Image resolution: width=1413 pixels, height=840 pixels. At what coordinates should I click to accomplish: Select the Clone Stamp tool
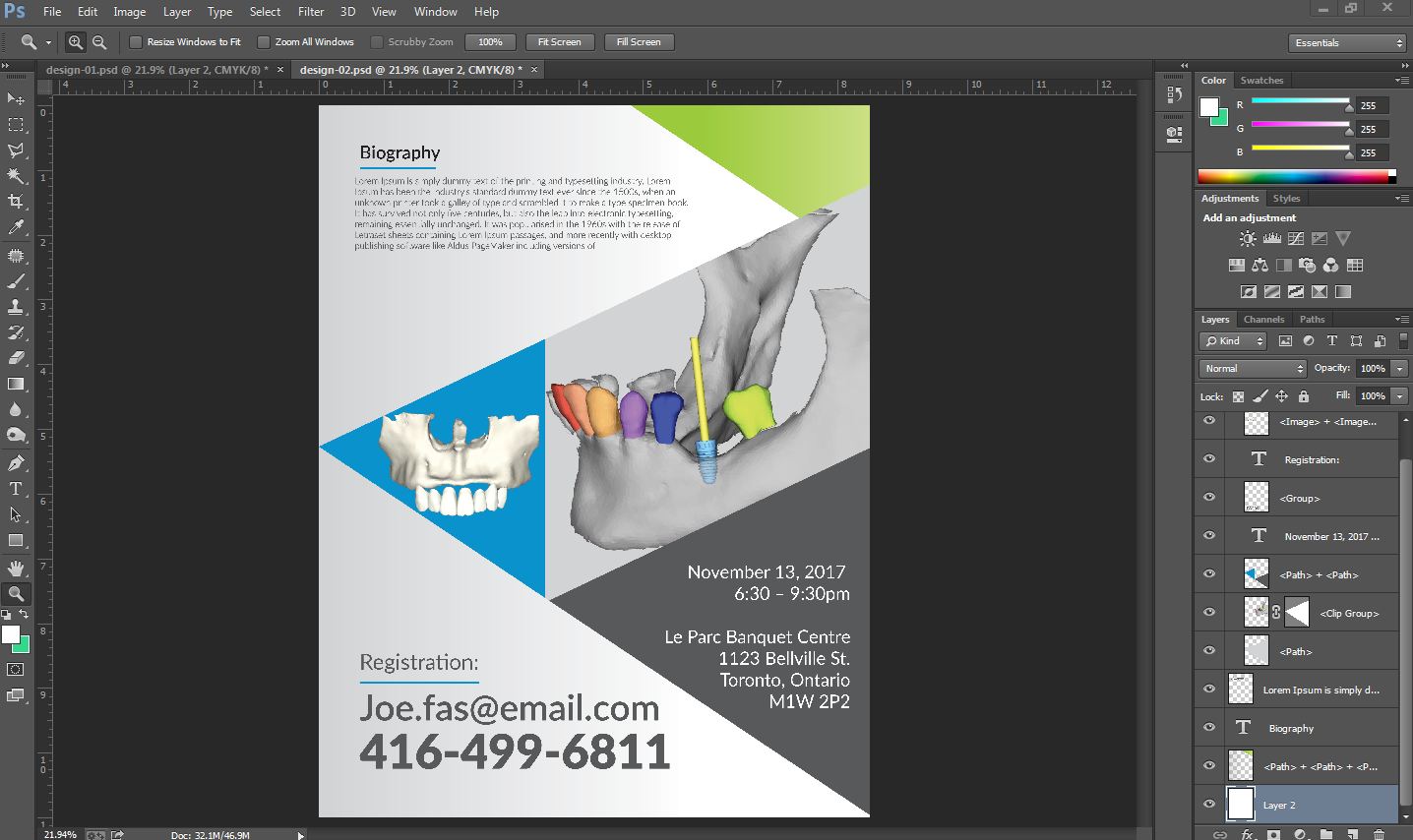click(x=16, y=306)
